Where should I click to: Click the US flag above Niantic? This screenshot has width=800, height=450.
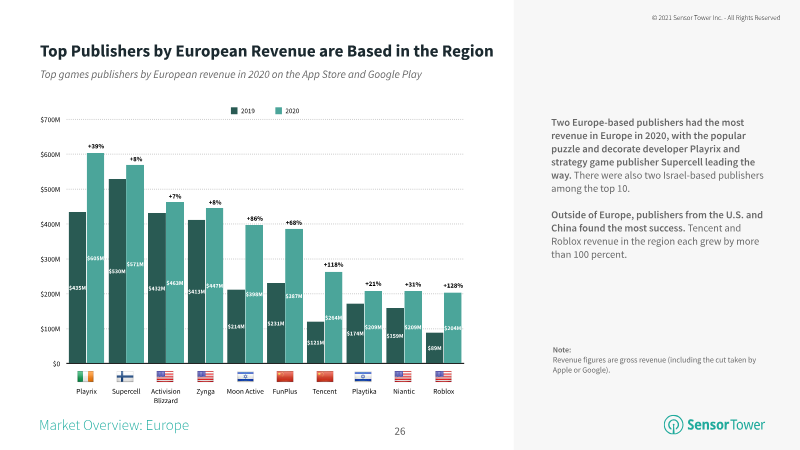tap(403, 377)
